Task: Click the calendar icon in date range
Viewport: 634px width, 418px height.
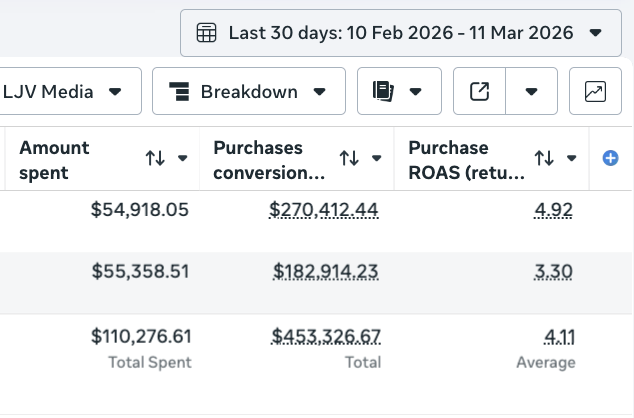Action: (206, 33)
